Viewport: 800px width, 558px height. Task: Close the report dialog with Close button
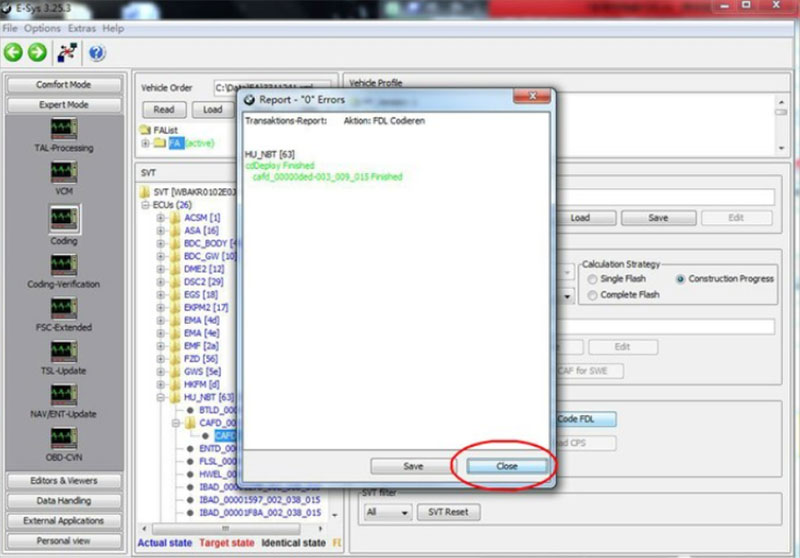click(x=507, y=466)
